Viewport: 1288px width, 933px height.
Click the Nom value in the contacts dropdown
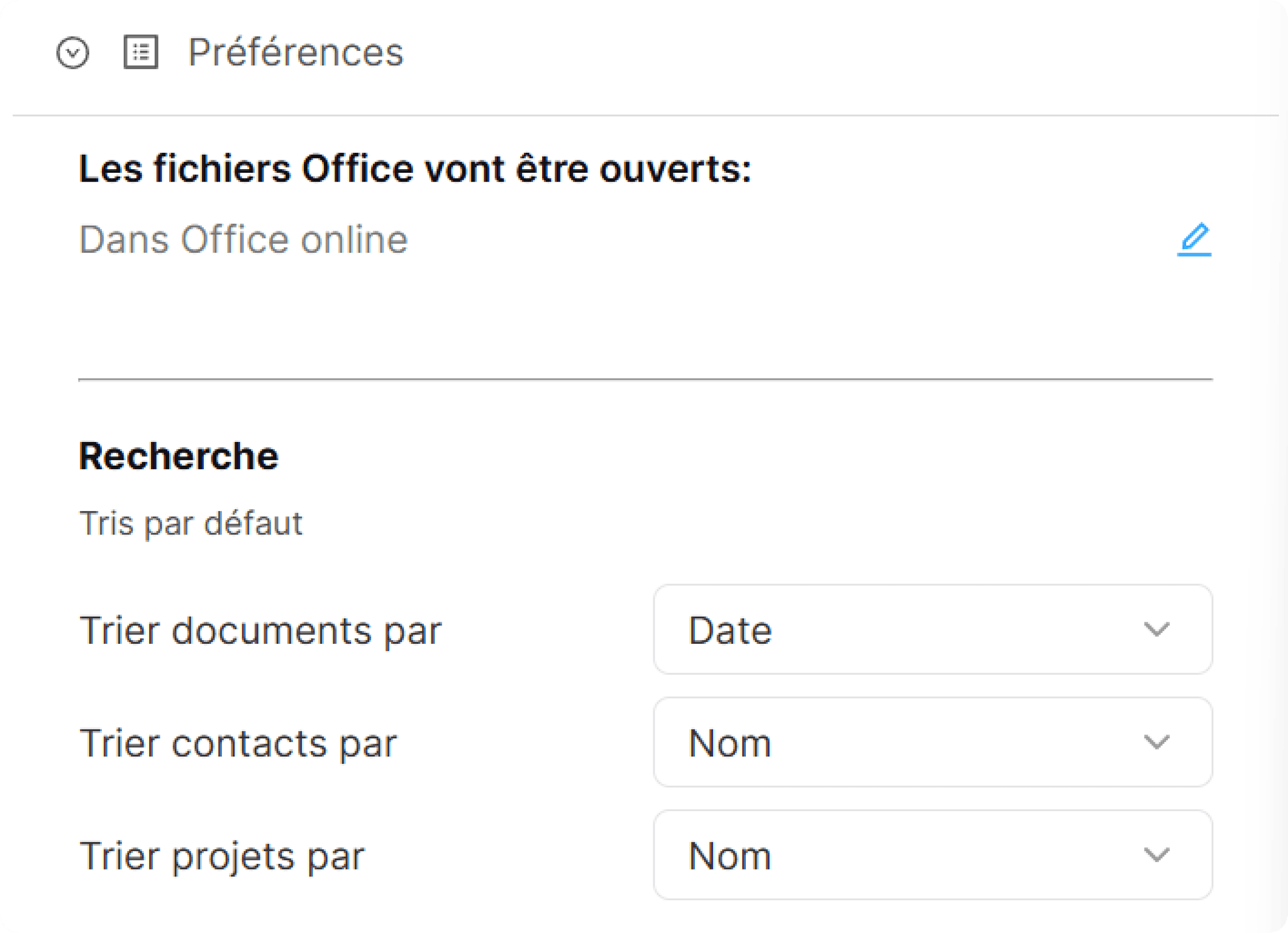(730, 744)
